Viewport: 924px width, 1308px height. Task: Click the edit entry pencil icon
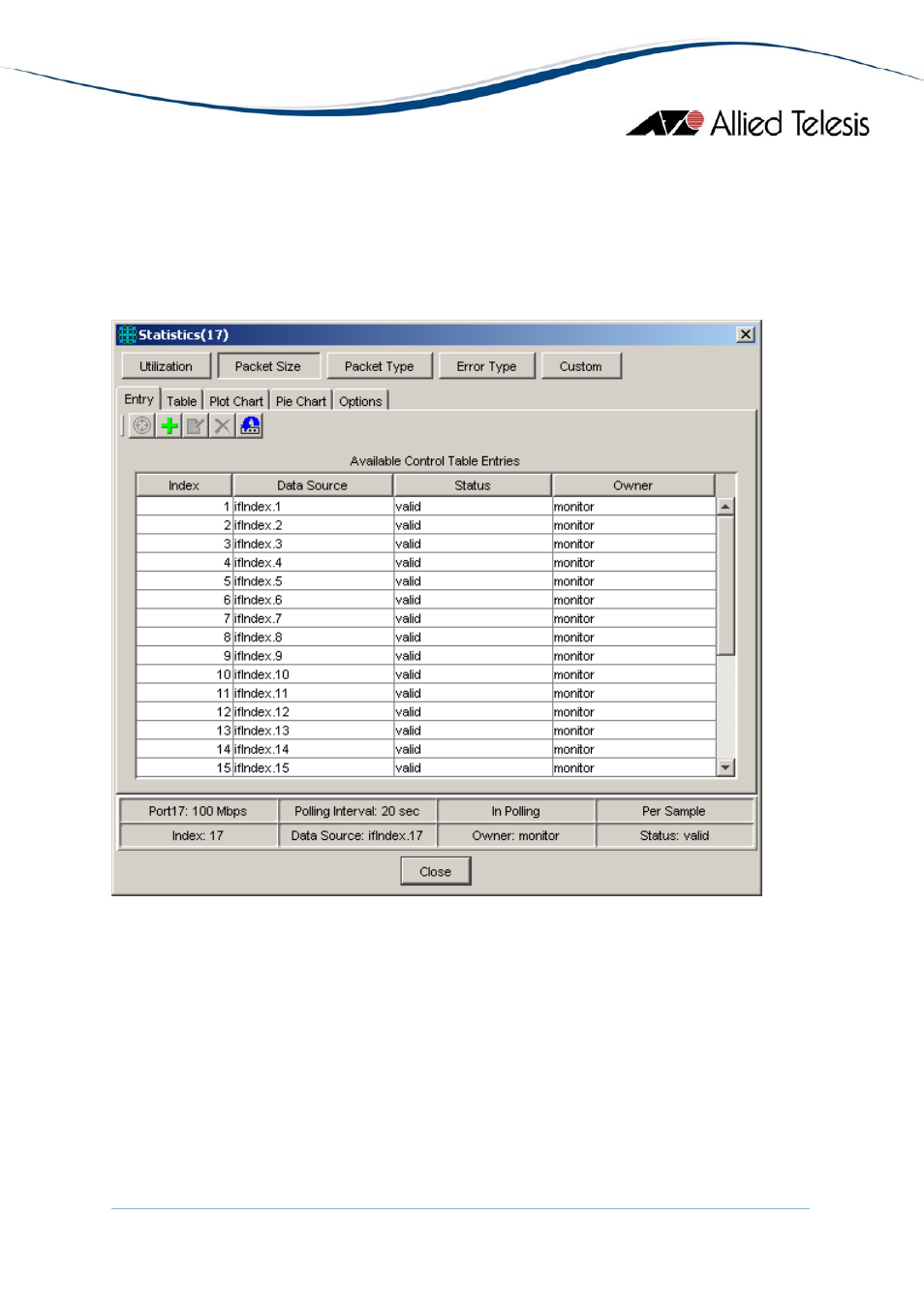[196, 425]
